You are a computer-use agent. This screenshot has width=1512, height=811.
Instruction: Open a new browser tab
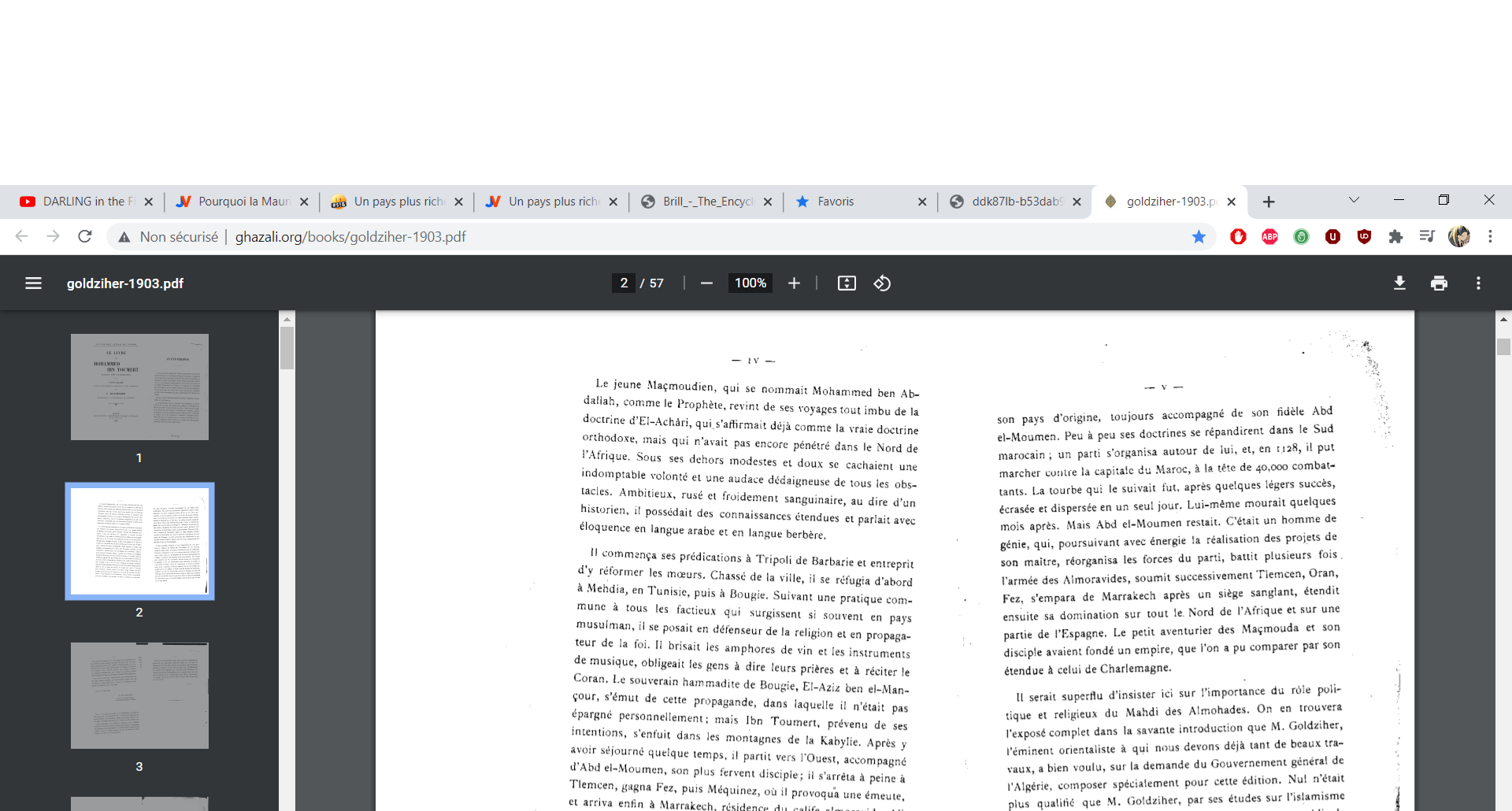point(1269,202)
